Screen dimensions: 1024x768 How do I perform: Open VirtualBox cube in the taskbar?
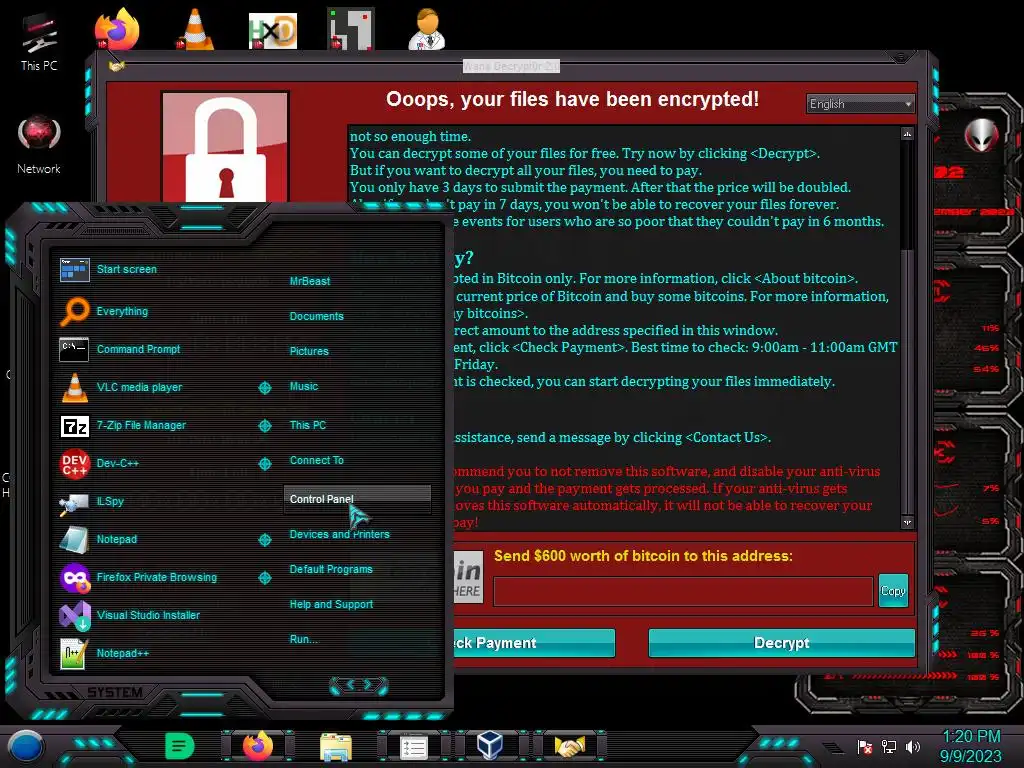[x=490, y=746]
